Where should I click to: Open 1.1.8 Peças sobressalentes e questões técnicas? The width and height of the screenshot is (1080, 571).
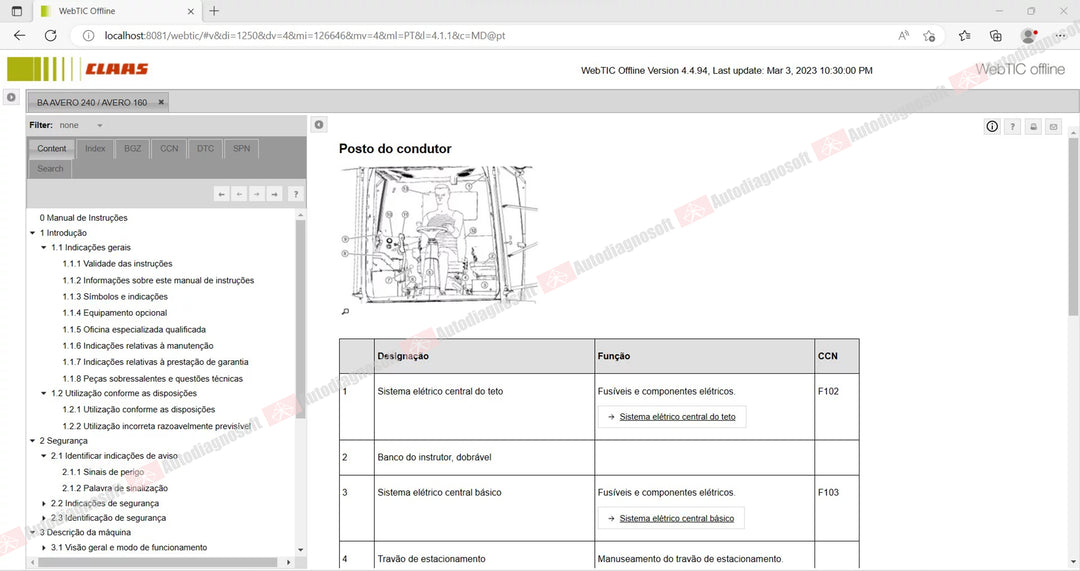pos(152,379)
